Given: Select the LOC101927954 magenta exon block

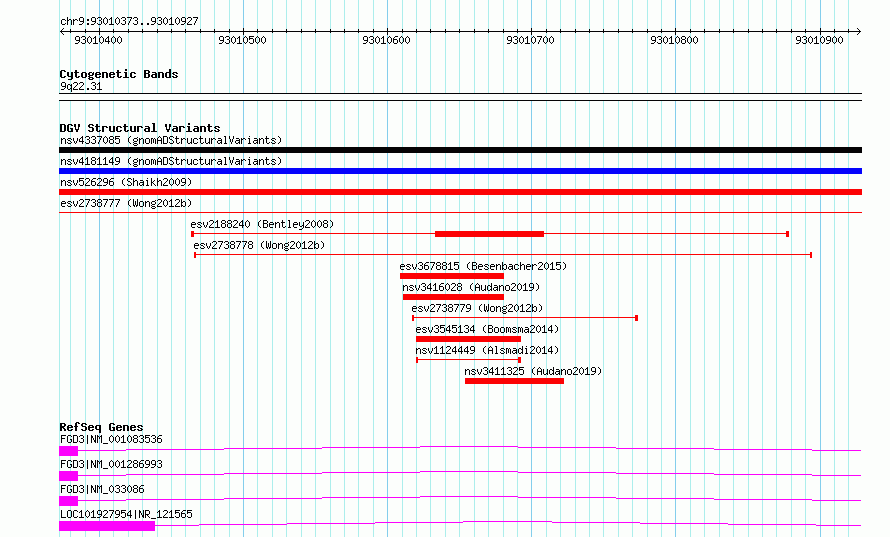Looking at the screenshot, I should click(107, 526).
